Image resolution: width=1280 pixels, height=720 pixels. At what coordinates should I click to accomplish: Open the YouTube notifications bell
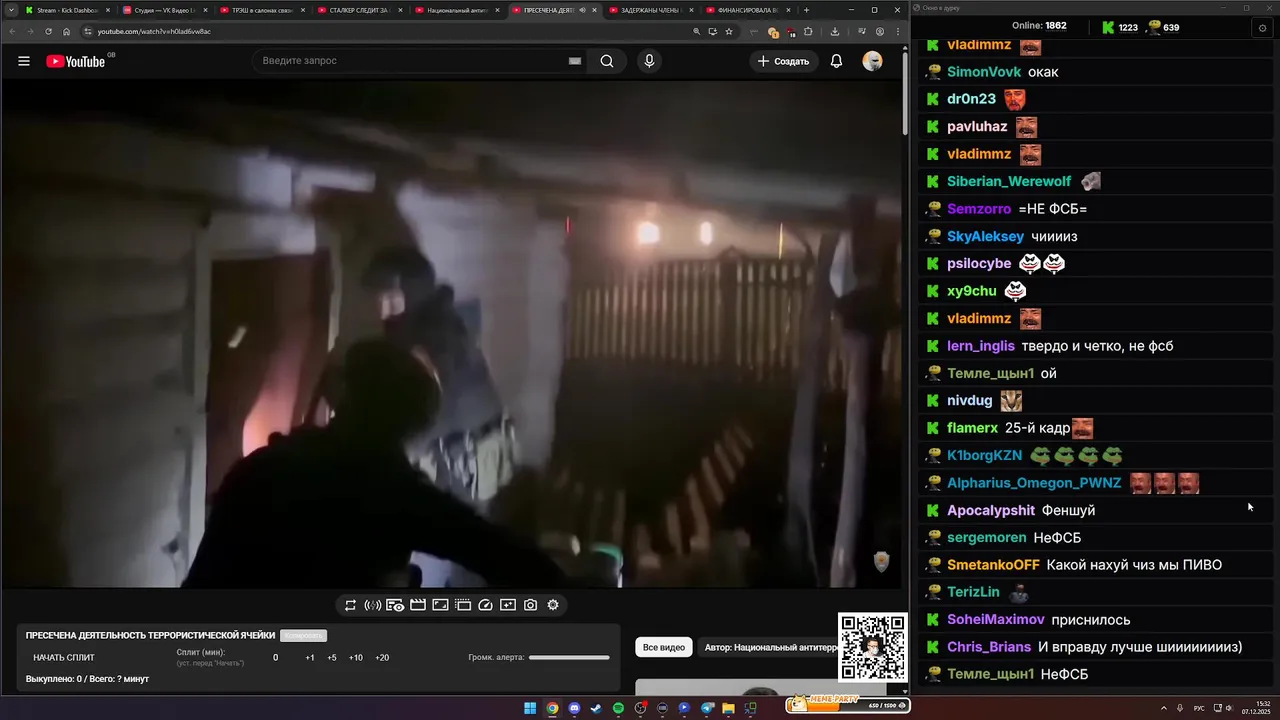tap(836, 61)
